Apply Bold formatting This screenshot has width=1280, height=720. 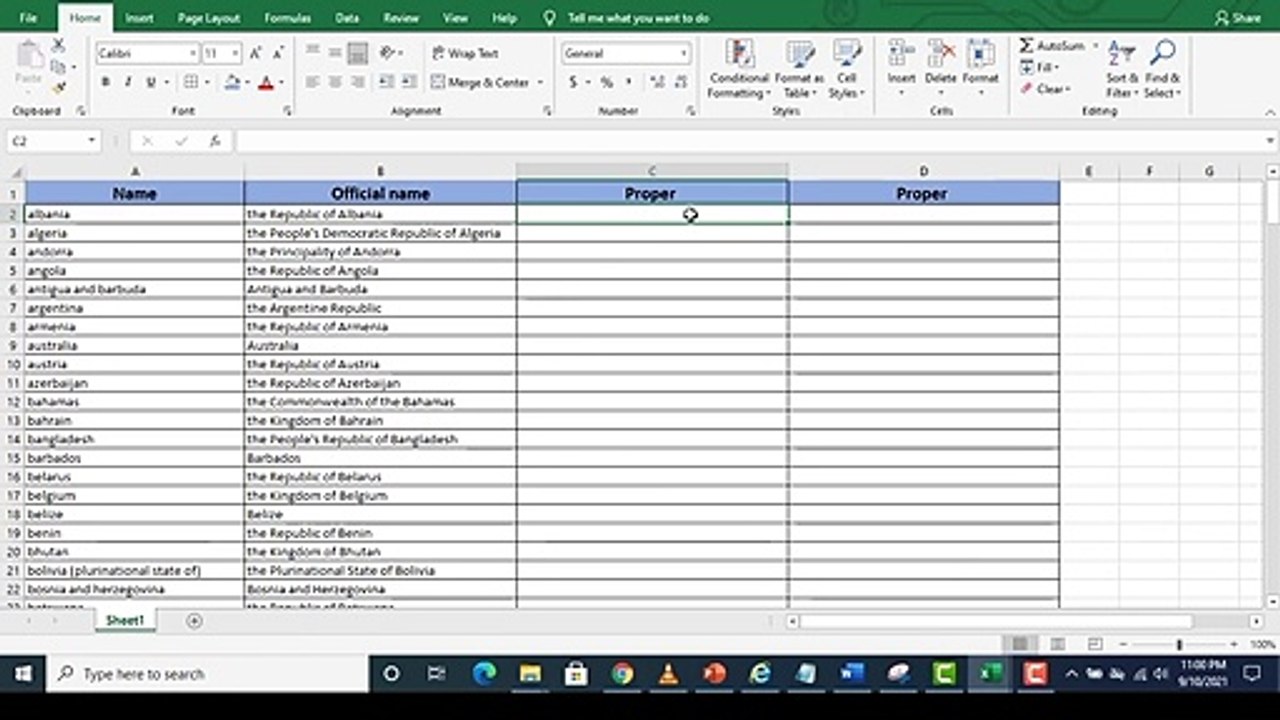[x=105, y=82]
